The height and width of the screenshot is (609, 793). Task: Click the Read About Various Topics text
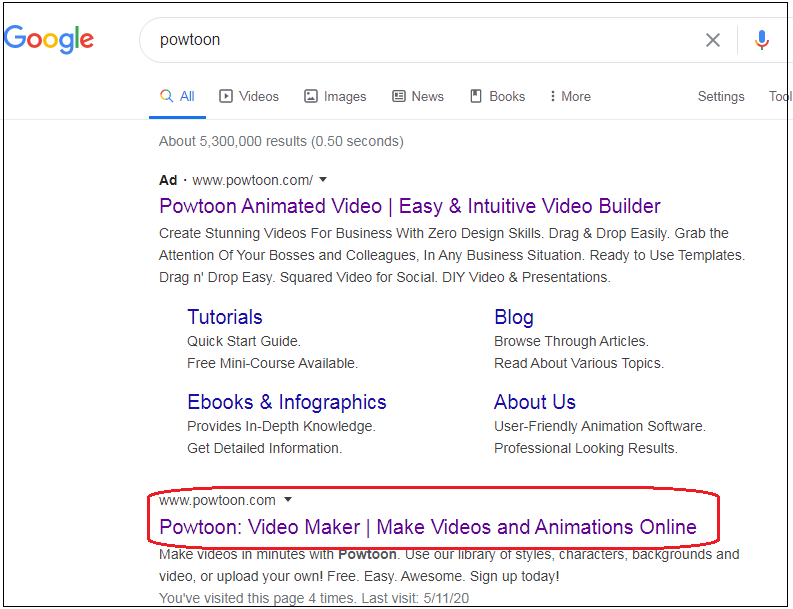pos(579,363)
